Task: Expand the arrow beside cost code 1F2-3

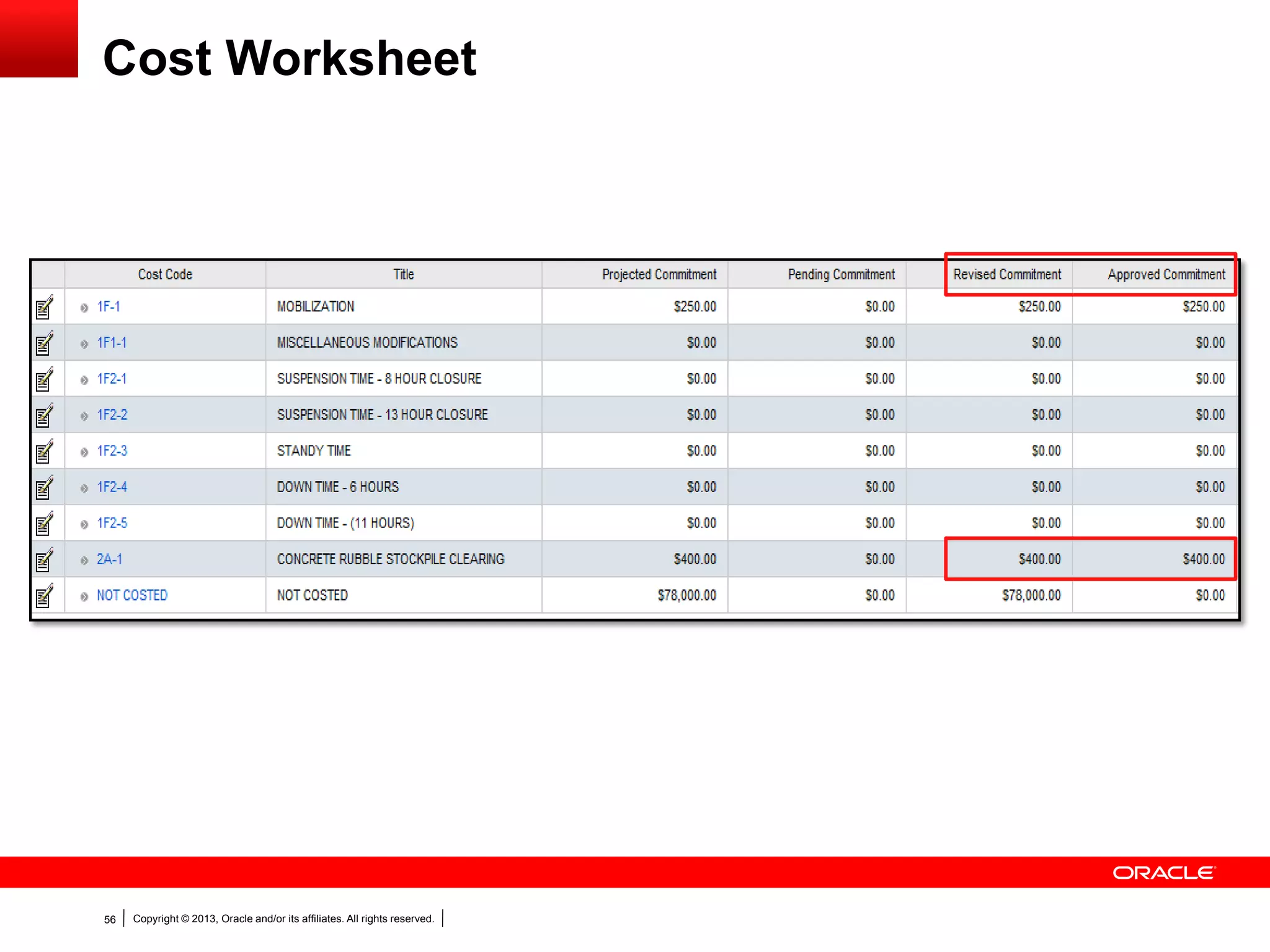Action: tap(84, 452)
